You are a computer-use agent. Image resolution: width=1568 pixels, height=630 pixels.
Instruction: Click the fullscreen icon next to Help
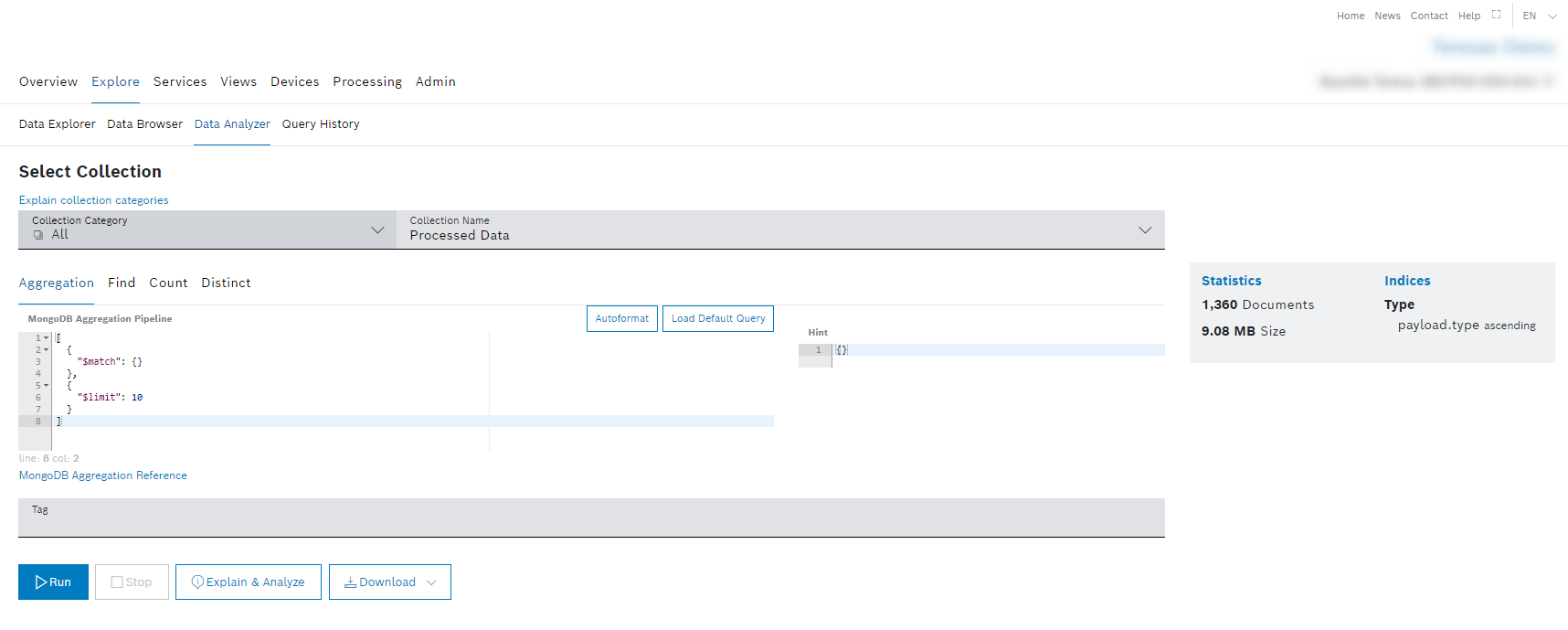(1496, 15)
